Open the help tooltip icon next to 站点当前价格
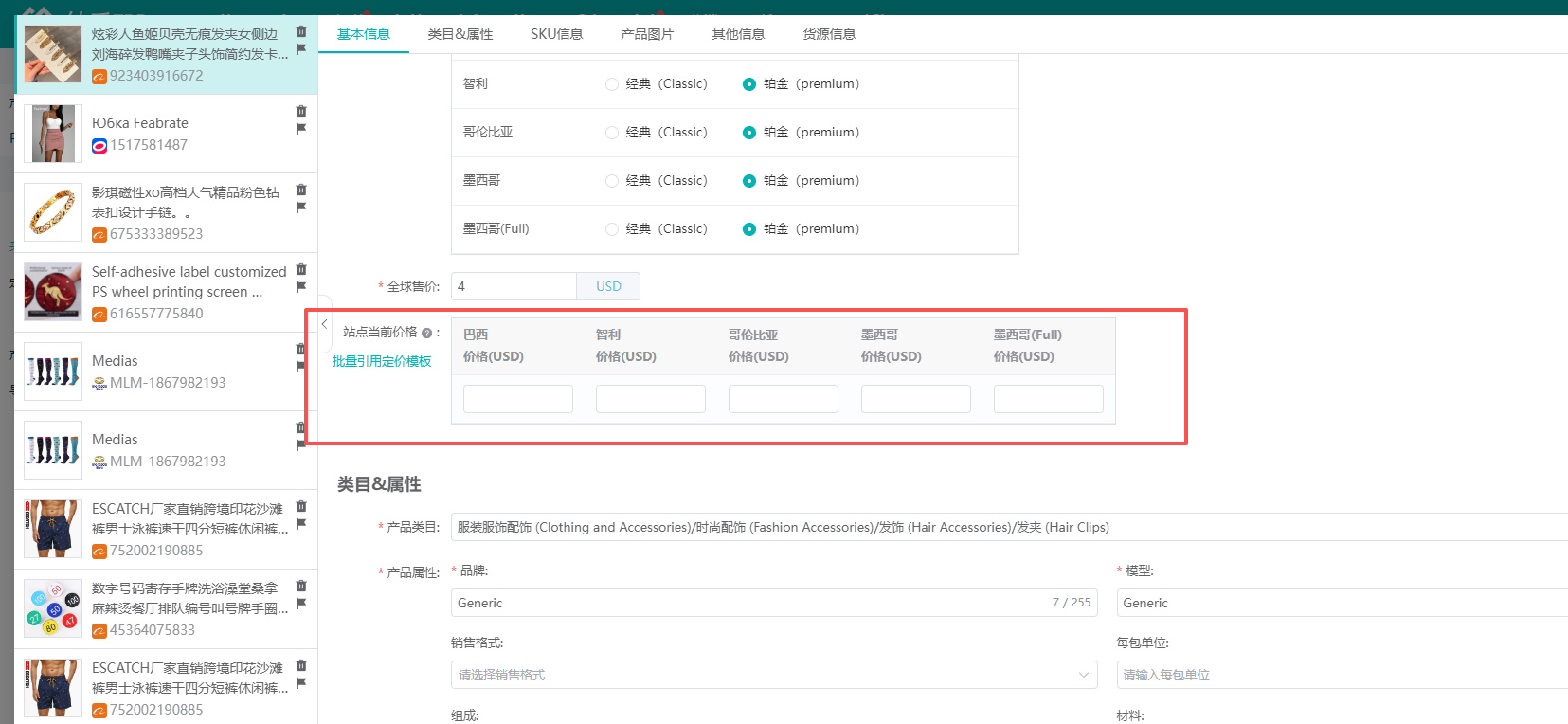 tap(426, 333)
